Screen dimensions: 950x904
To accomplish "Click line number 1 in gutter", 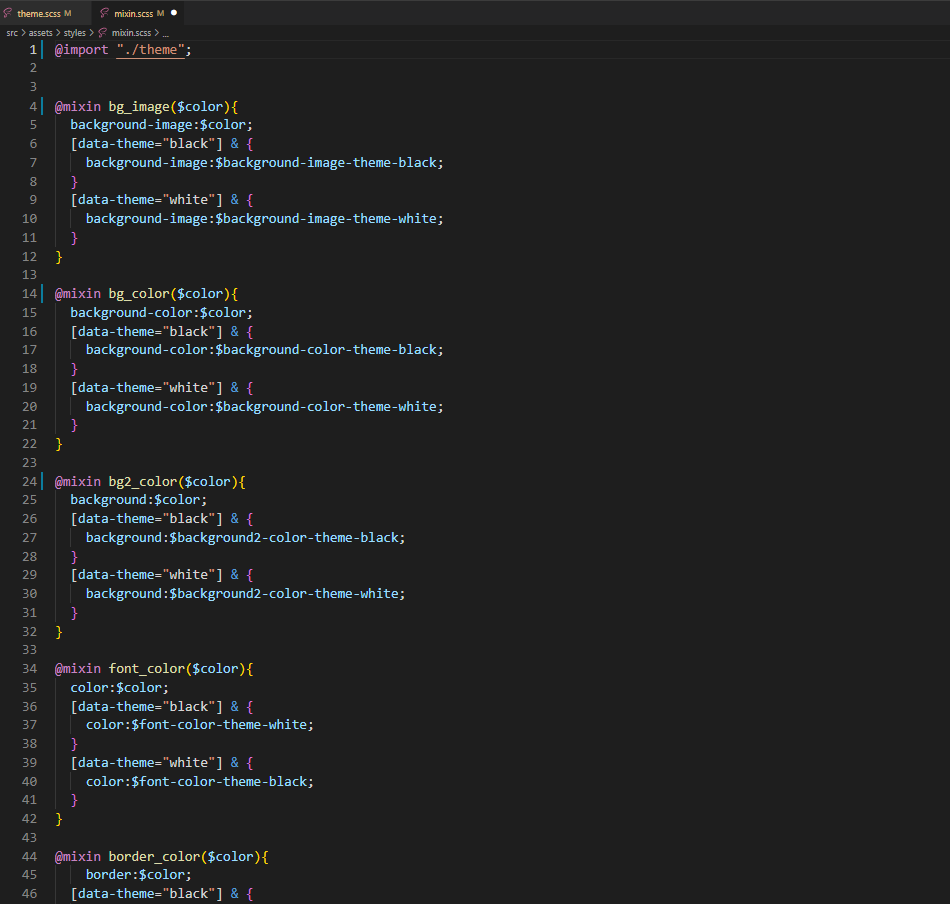I will tap(33, 50).
